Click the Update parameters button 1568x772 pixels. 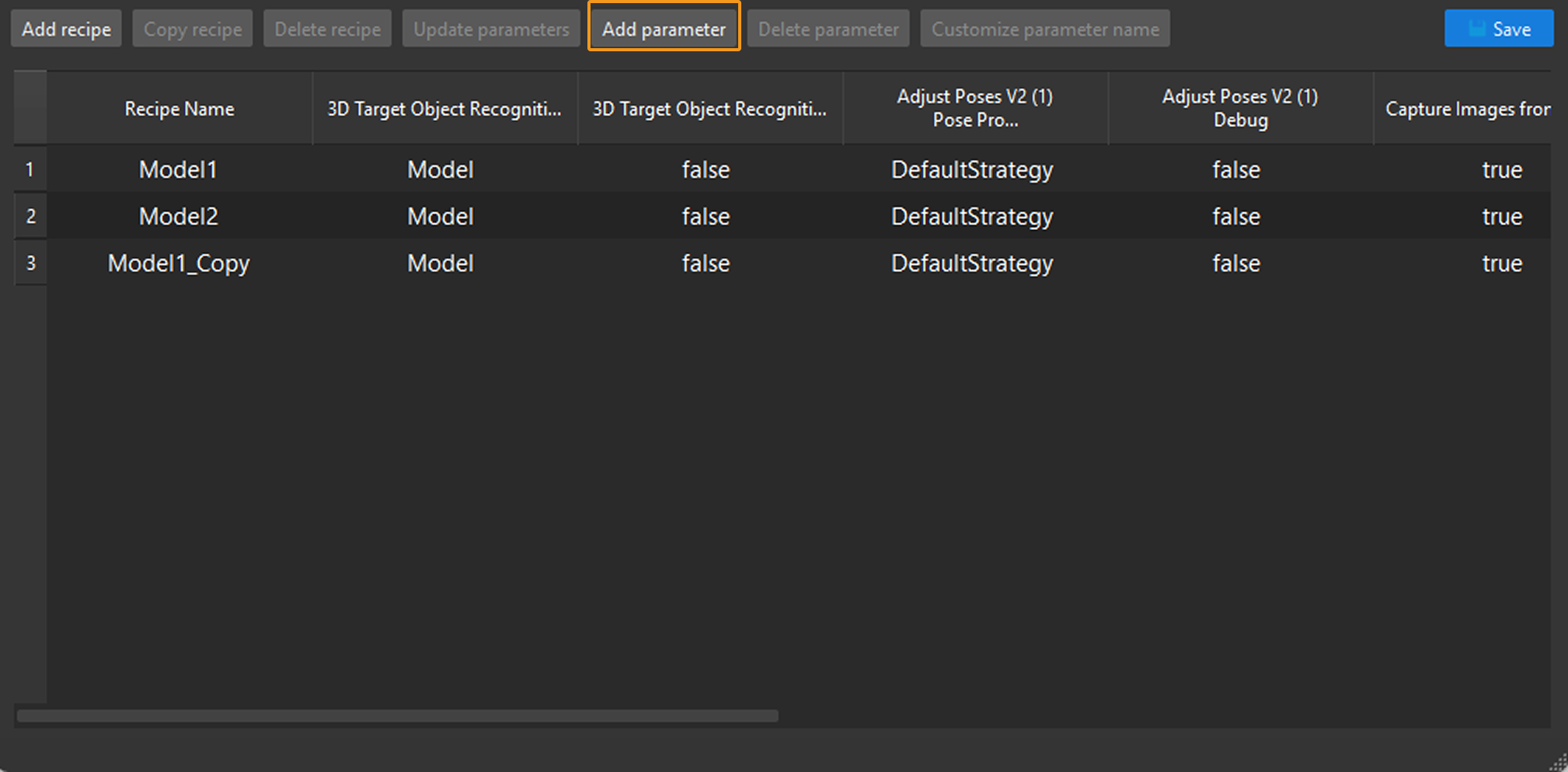(490, 28)
